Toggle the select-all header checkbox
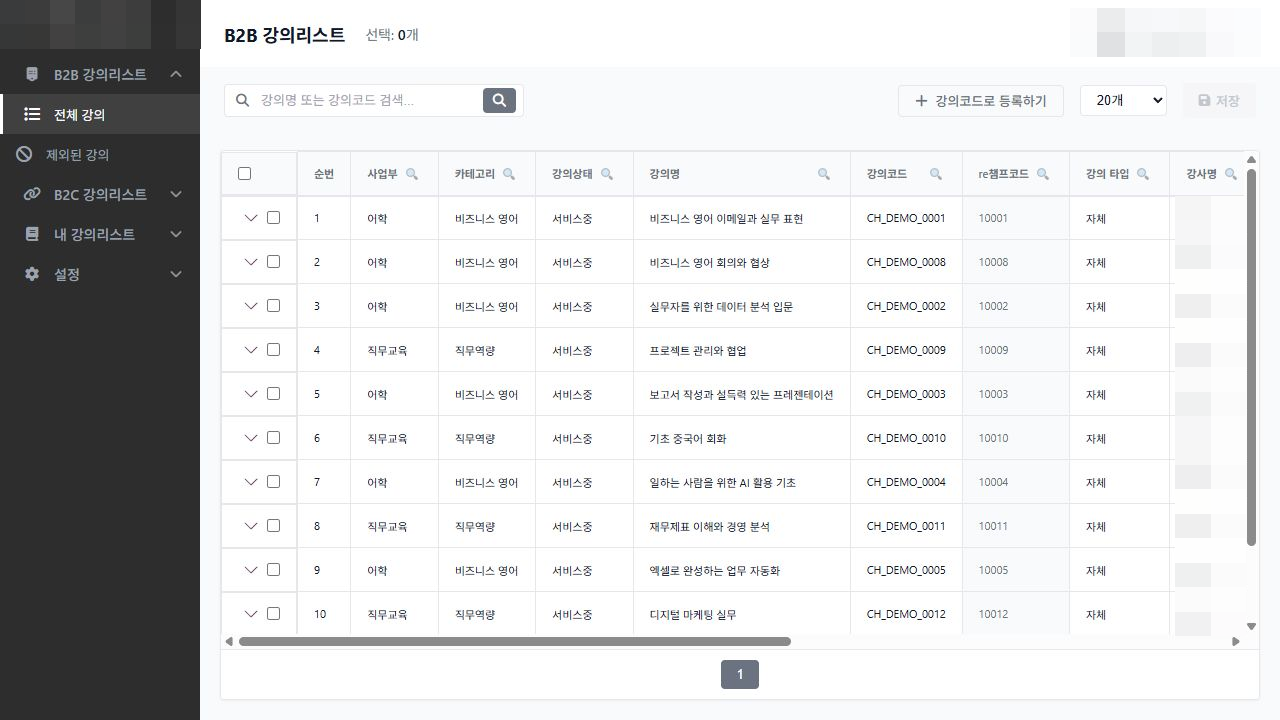This screenshot has height=720, width=1280. pyautogui.click(x=244, y=174)
